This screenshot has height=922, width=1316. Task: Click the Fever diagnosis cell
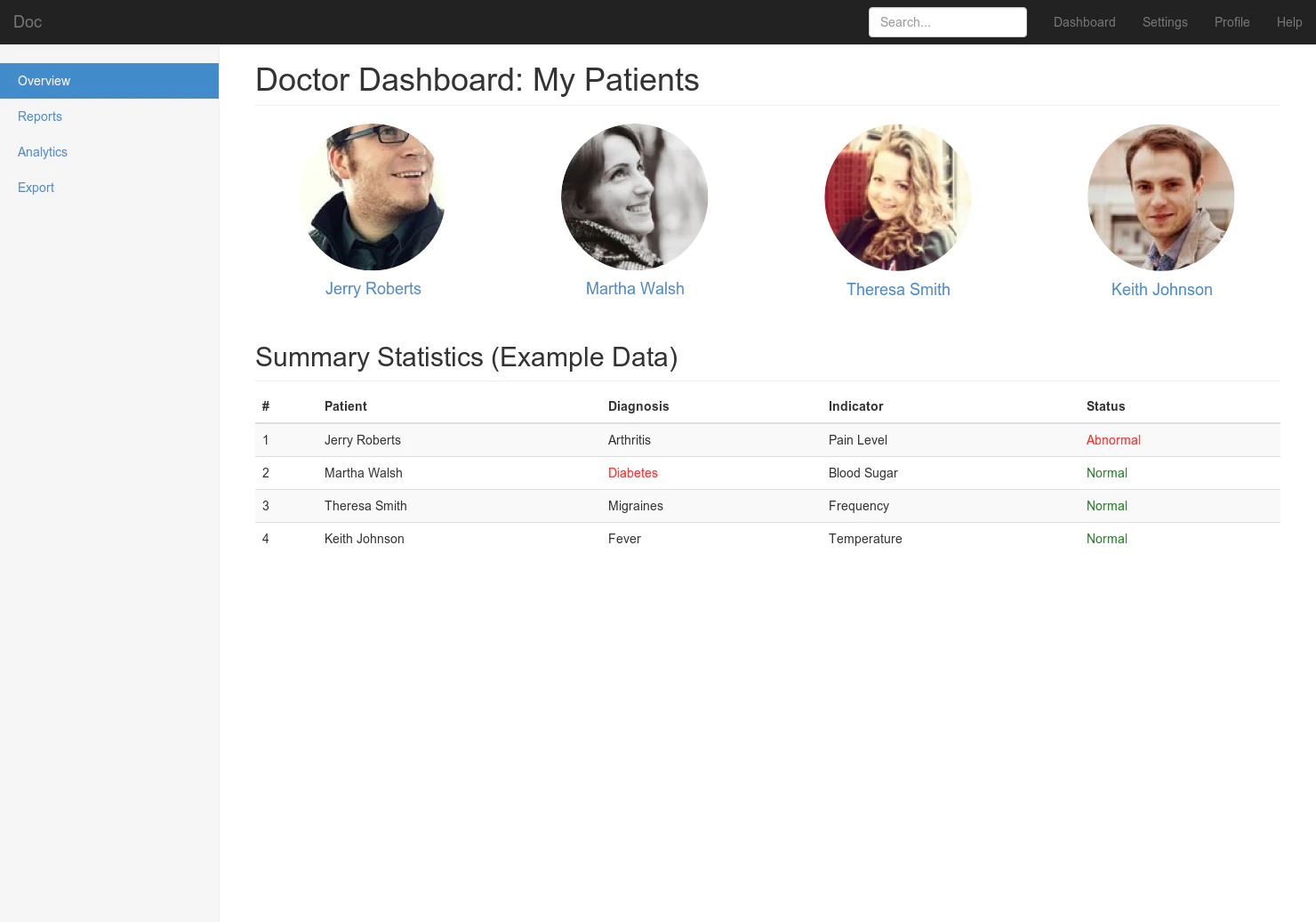(624, 539)
